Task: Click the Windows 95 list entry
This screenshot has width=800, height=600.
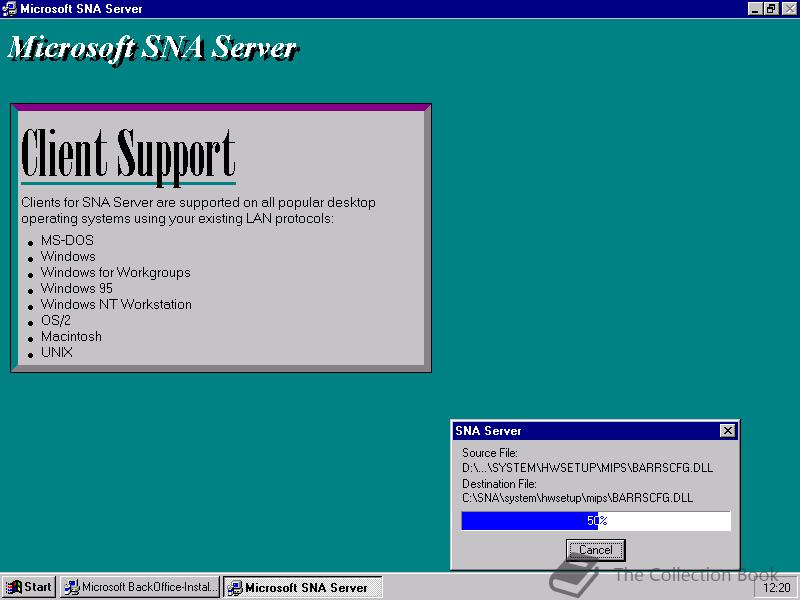Action: [77, 288]
